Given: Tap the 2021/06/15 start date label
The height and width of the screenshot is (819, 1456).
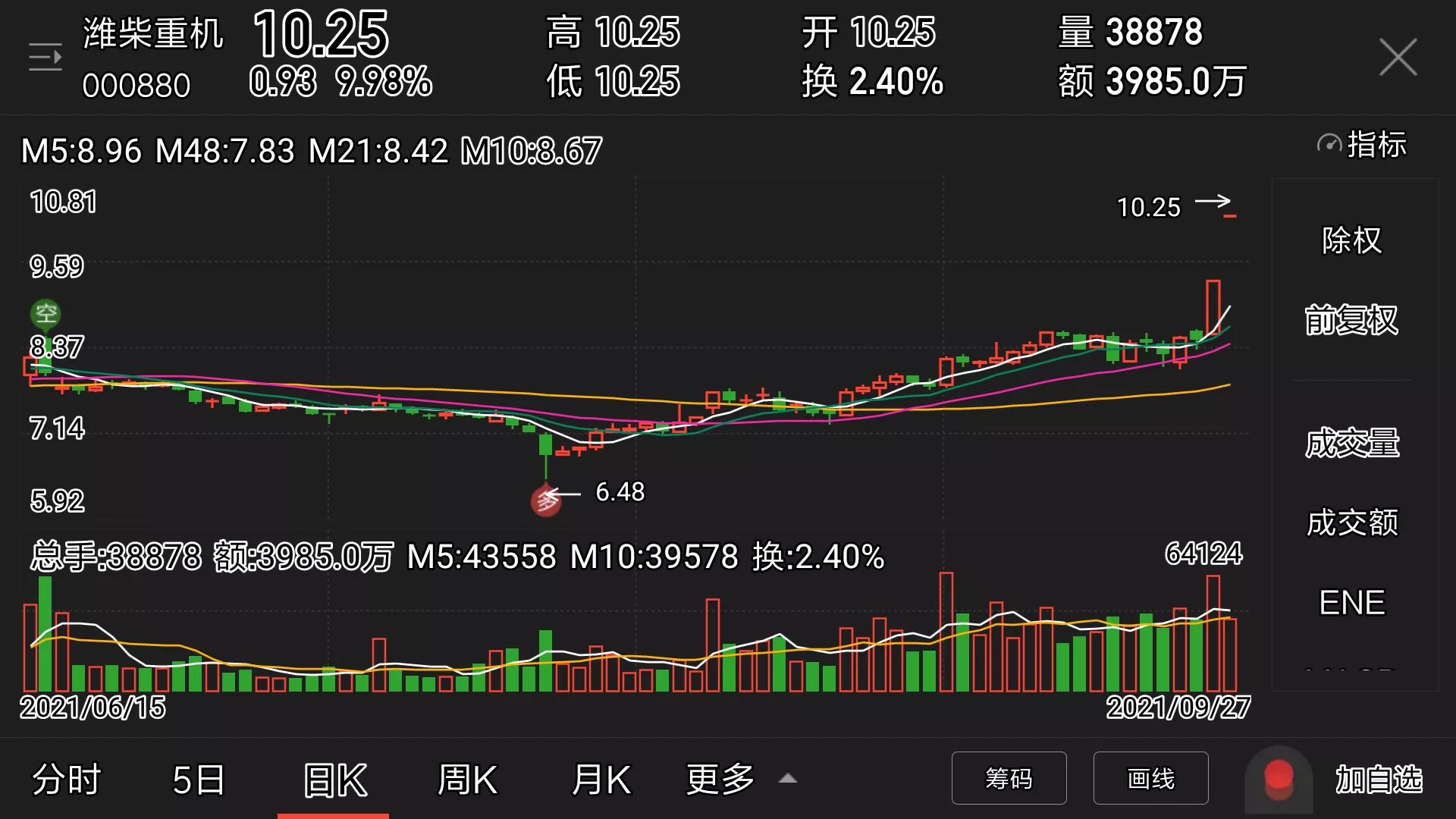Looking at the screenshot, I should pos(93,708).
